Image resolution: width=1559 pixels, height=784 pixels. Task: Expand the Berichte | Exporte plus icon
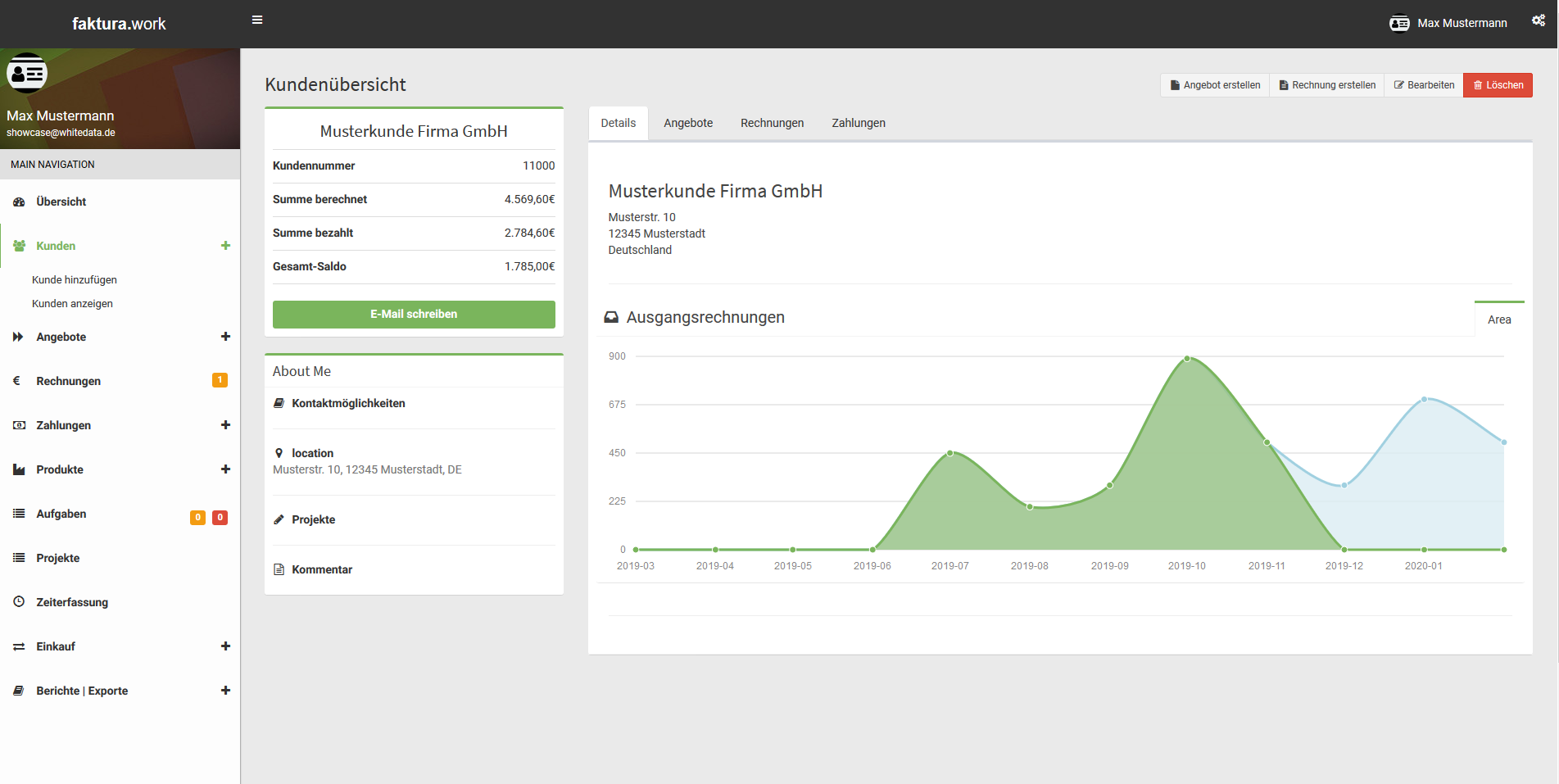coord(225,691)
